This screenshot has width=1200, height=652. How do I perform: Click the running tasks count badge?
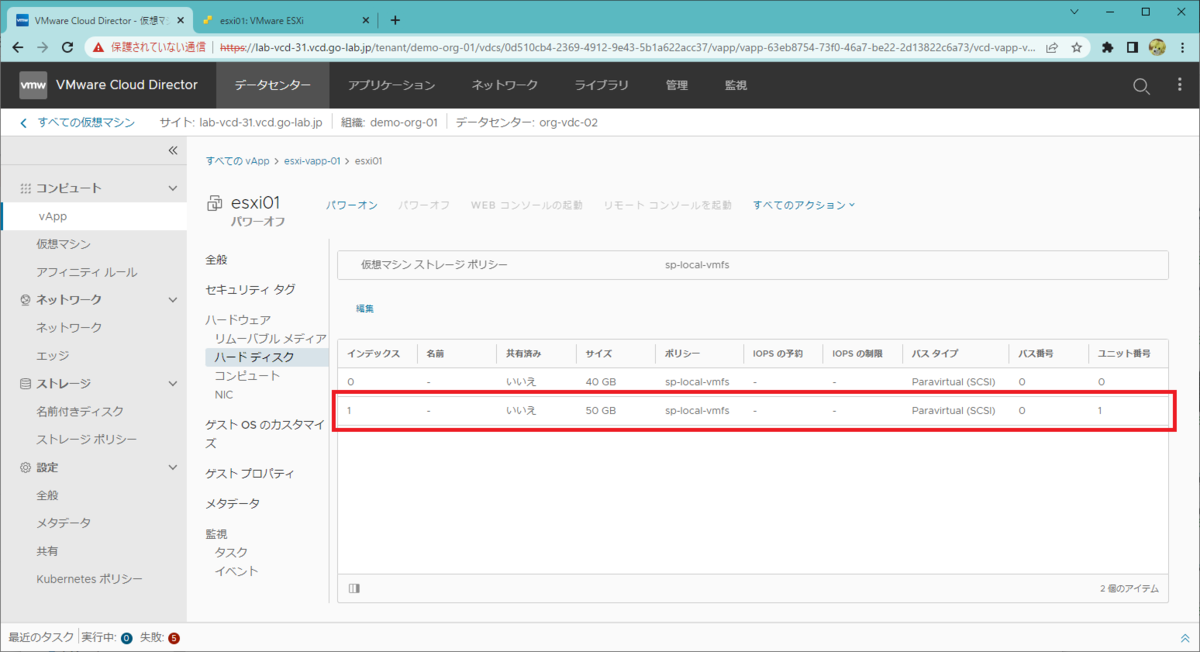126,638
